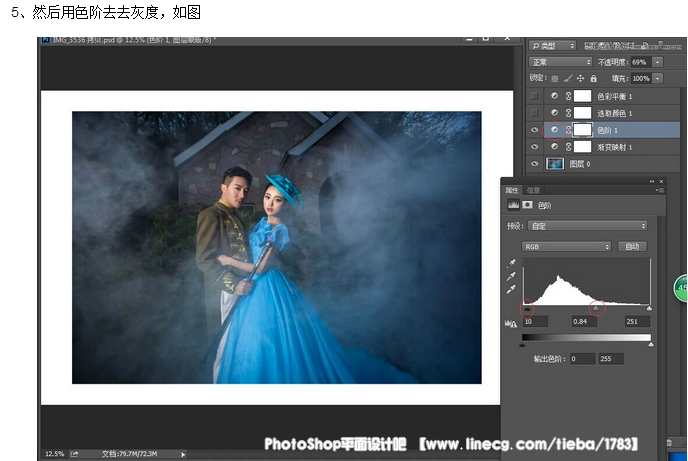
Task: Click the mask link icon on 色彩平衡 1
Action: [568, 96]
